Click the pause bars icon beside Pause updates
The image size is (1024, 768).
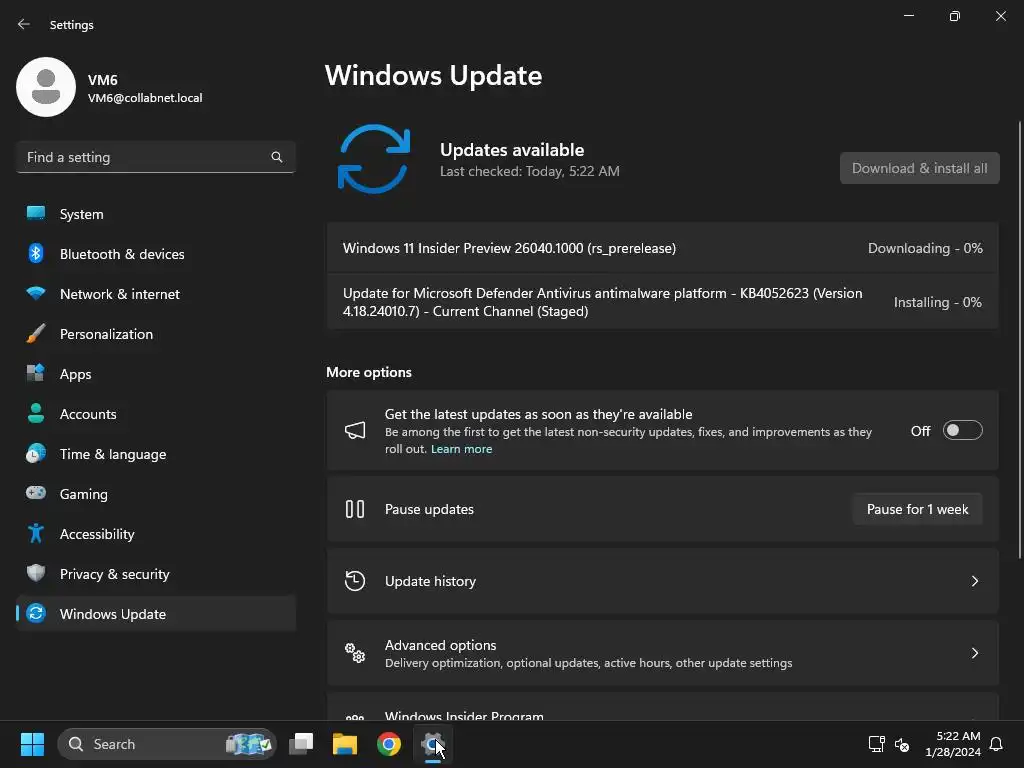click(x=355, y=509)
